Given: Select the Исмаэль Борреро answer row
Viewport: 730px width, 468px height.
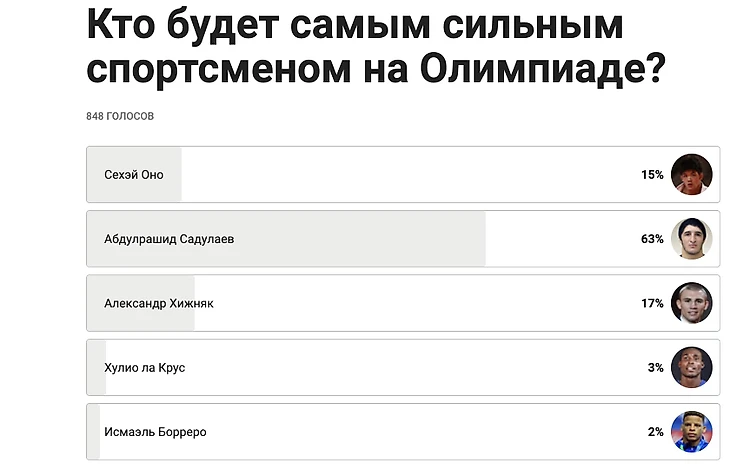Looking at the screenshot, I should pos(403,432).
